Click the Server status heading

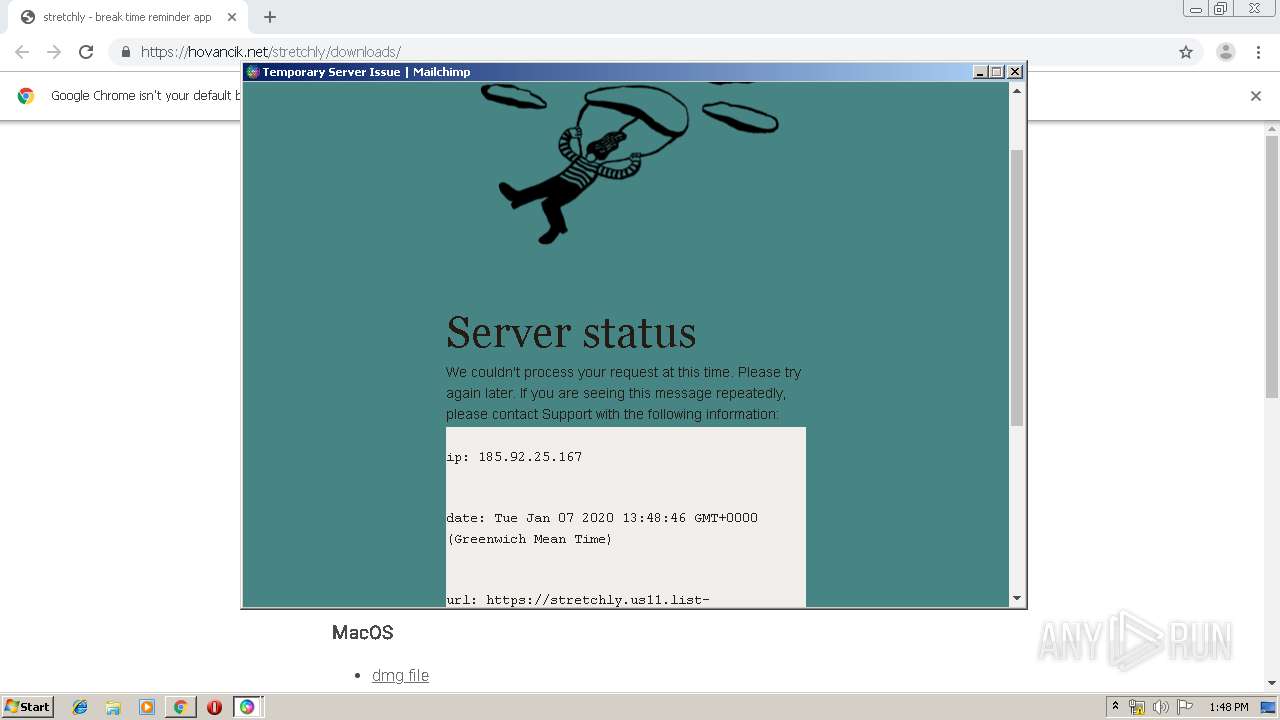(571, 332)
